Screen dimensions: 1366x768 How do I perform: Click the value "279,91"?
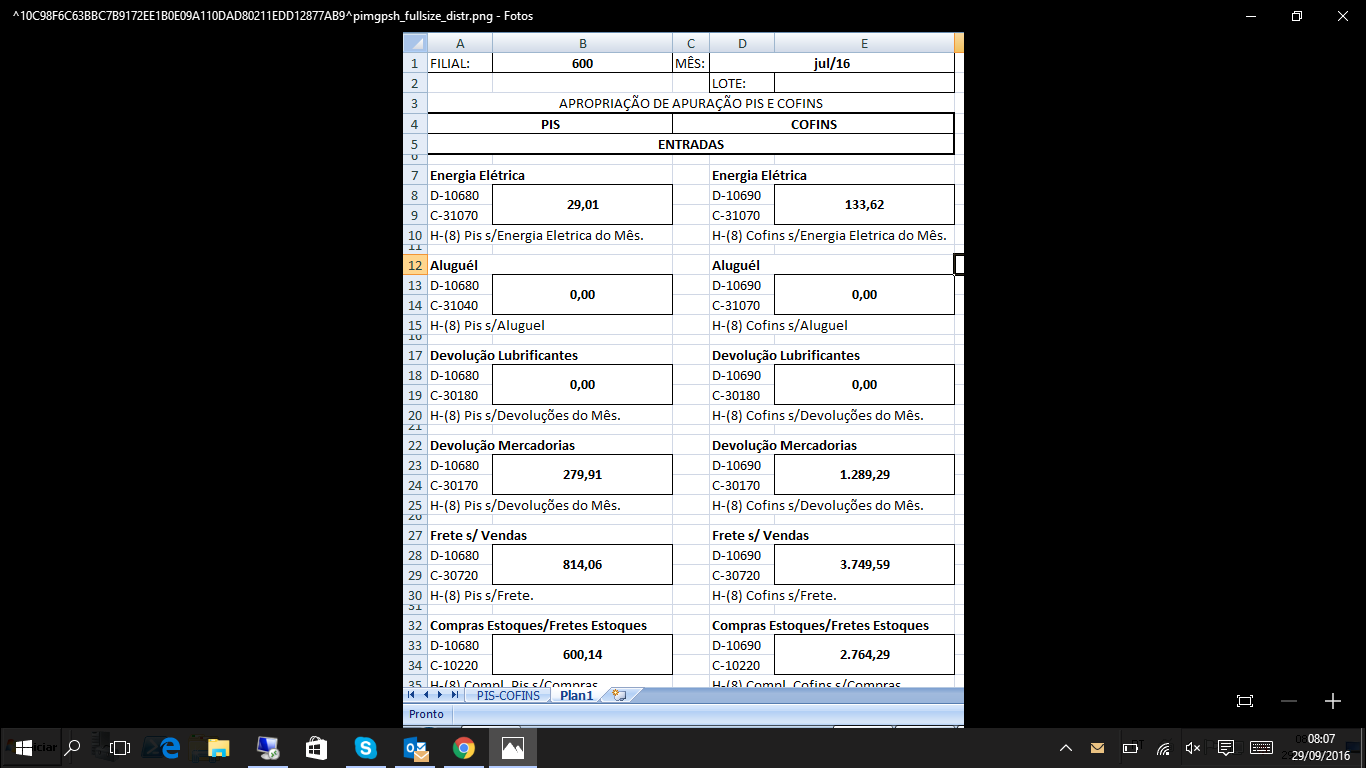click(583, 474)
